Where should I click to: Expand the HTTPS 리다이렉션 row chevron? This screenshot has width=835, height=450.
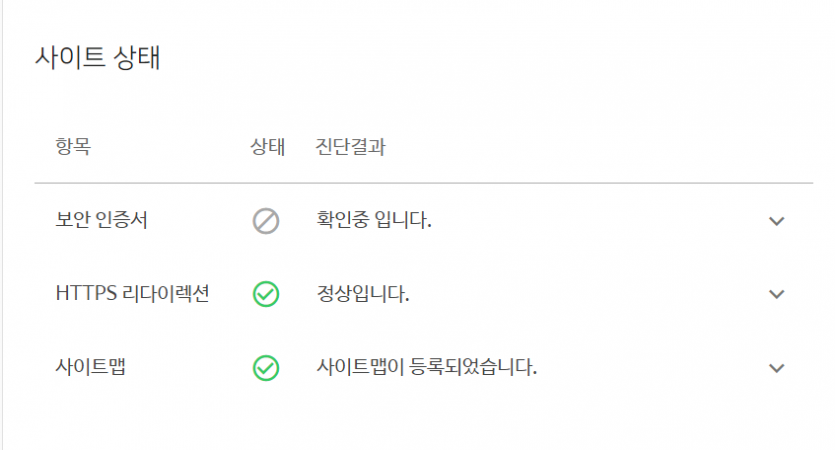(x=777, y=294)
